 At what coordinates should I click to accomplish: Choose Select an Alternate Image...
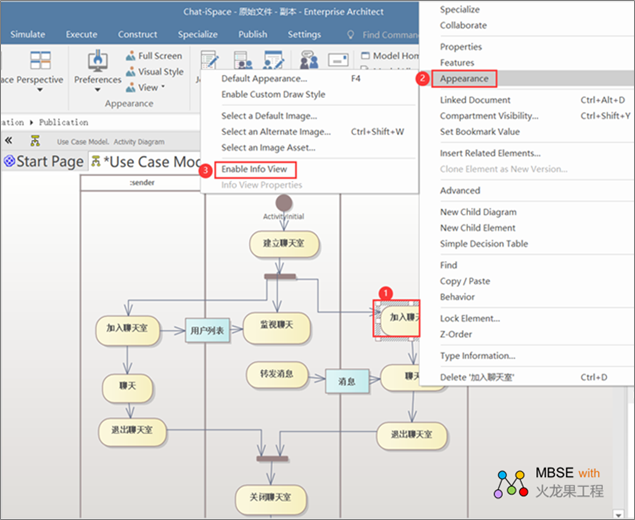point(276,132)
